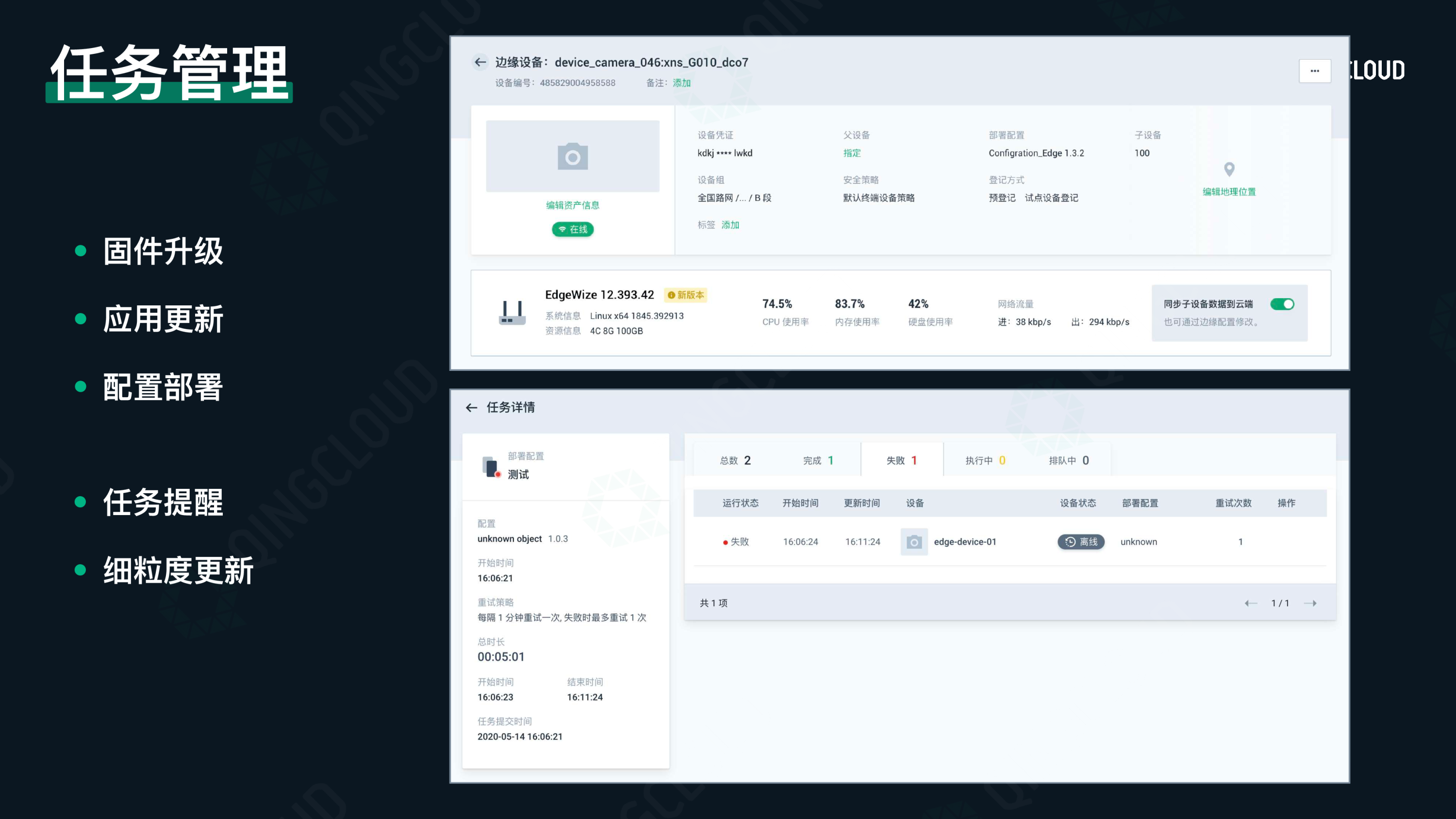This screenshot has height=819, width=1456.
Task: Click the 离线 offline status badge
Action: (1081, 542)
